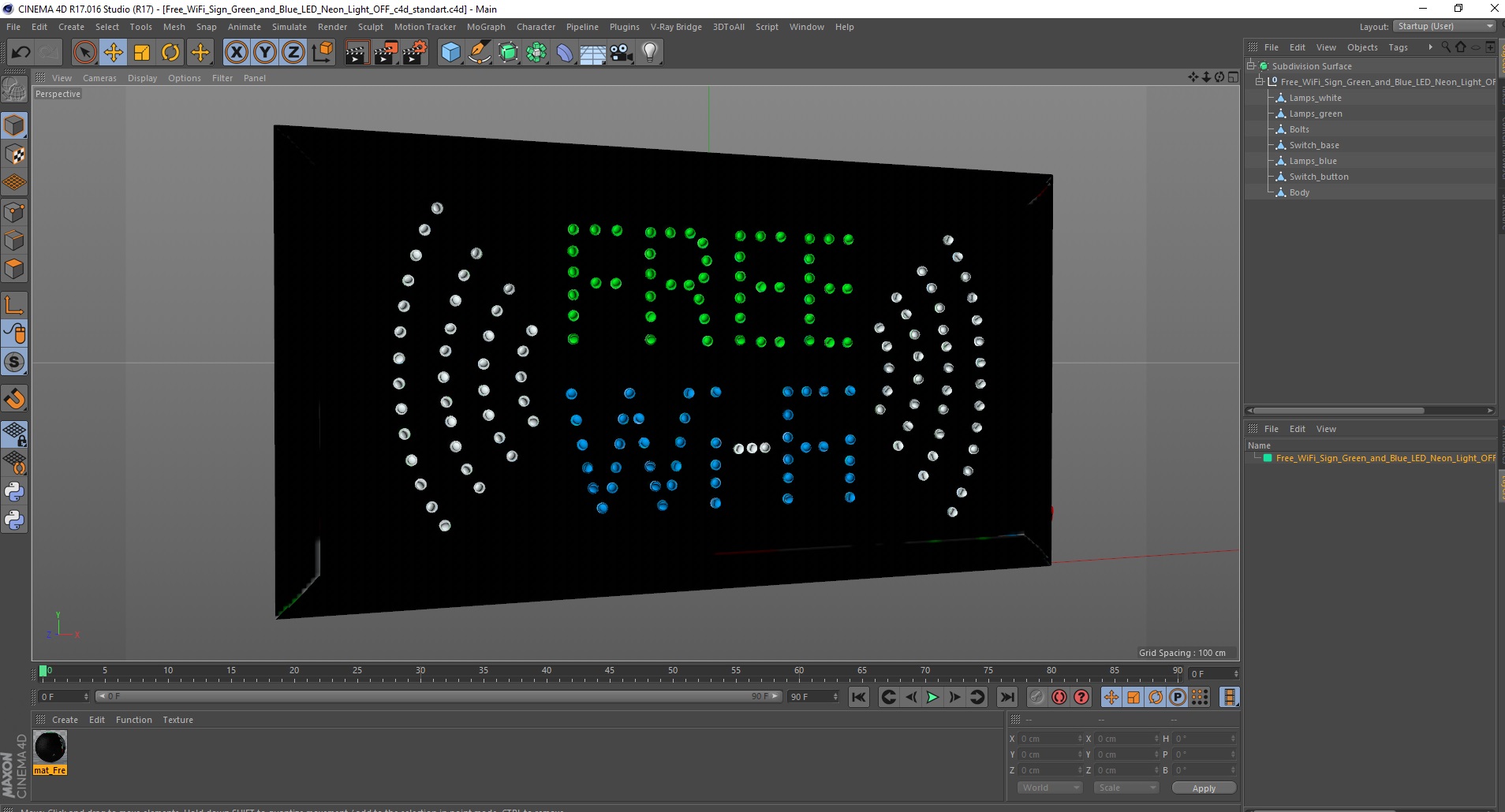Click the Undo arrow icon

point(21,53)
